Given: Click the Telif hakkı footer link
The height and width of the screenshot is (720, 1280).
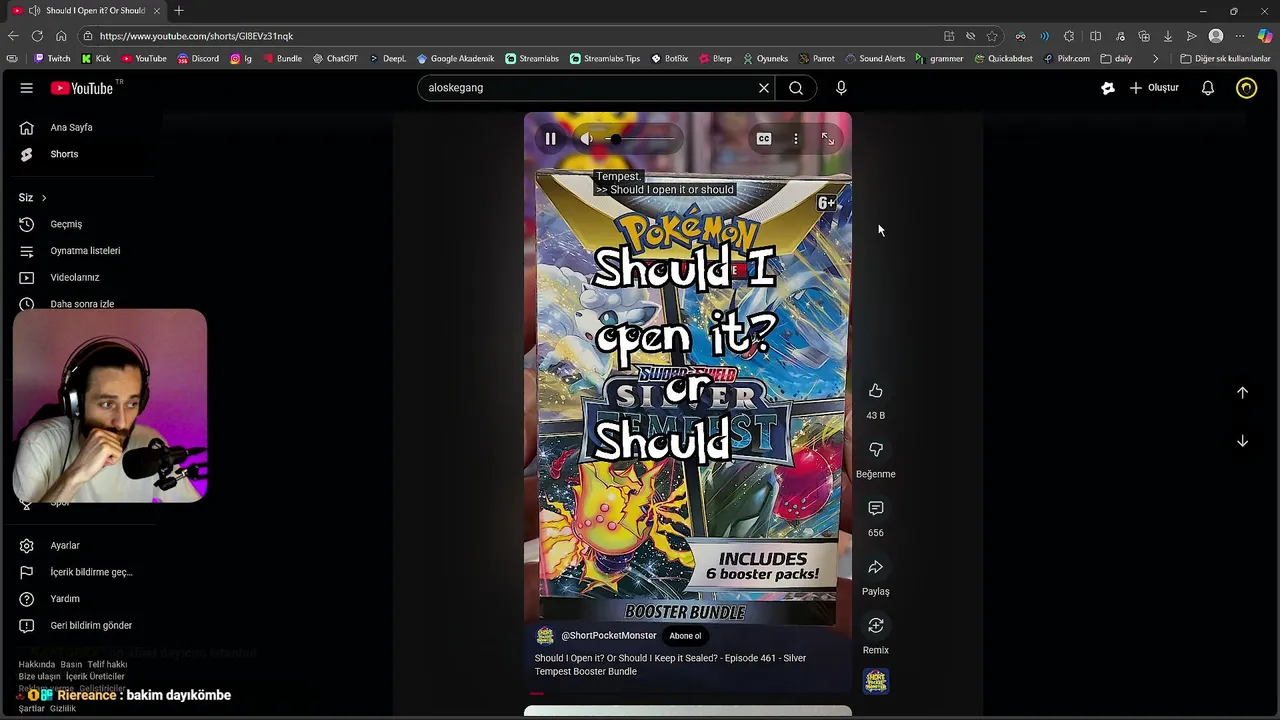Looking at the screenshot, I should click(107, 664).
